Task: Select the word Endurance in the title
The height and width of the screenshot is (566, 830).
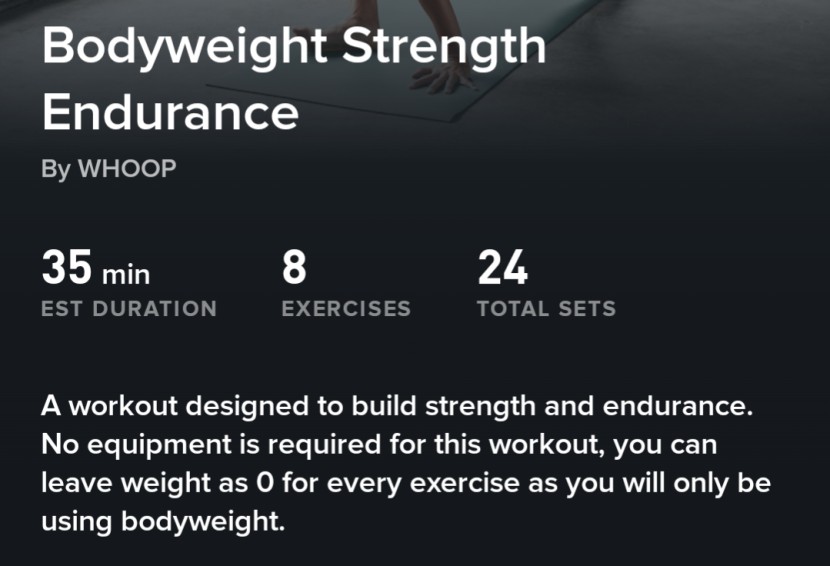Action: [x=170, y=112]
